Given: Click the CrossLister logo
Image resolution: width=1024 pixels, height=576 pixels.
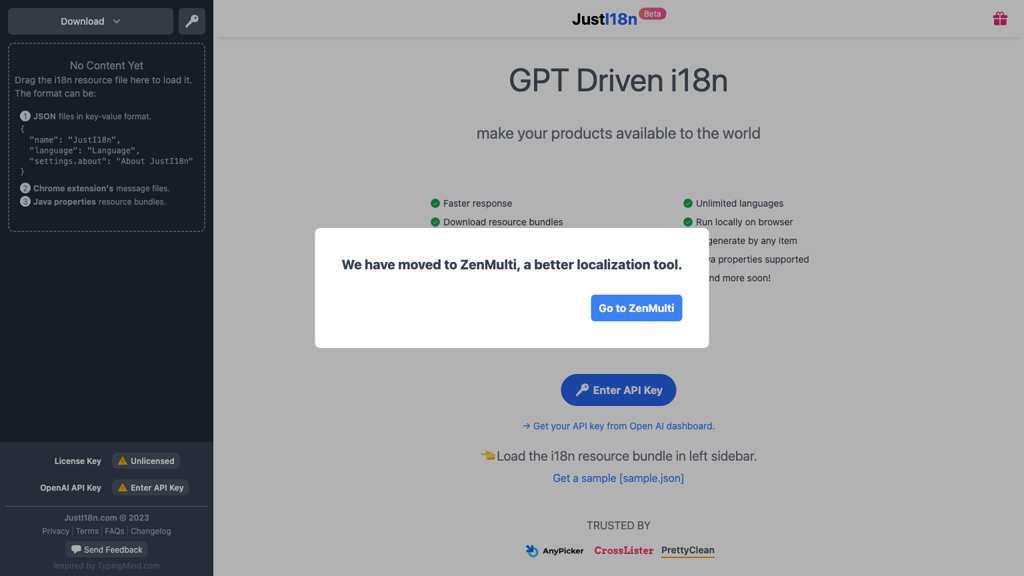Looking at the screenshot, I should click(x=623, y=551).
